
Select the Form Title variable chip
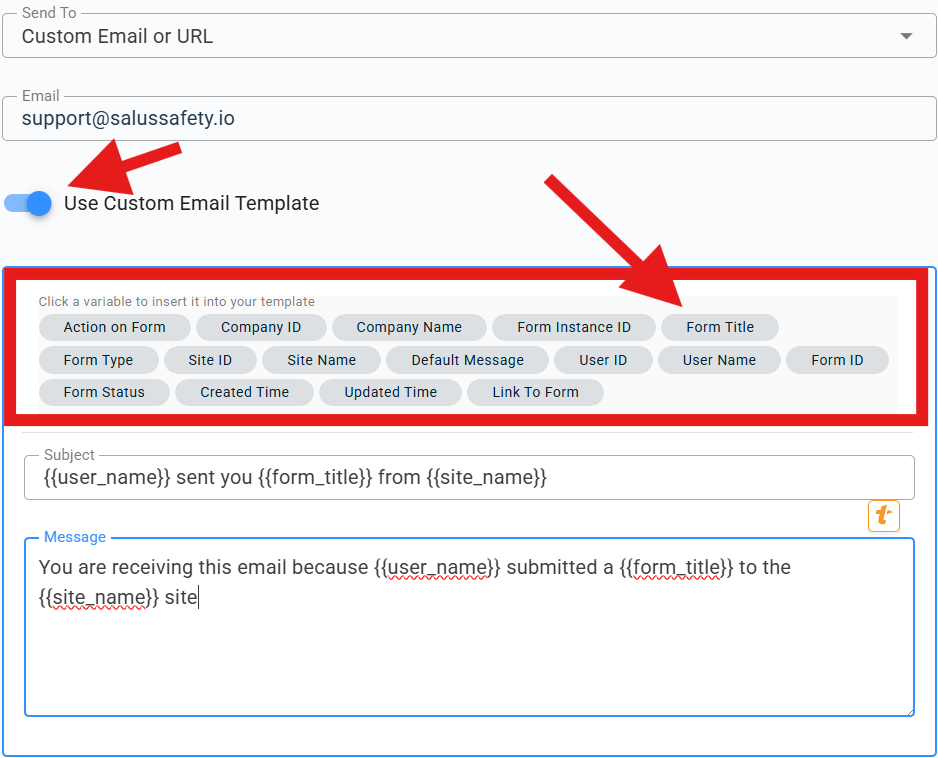pyautogui.click(x=720, y=327)
